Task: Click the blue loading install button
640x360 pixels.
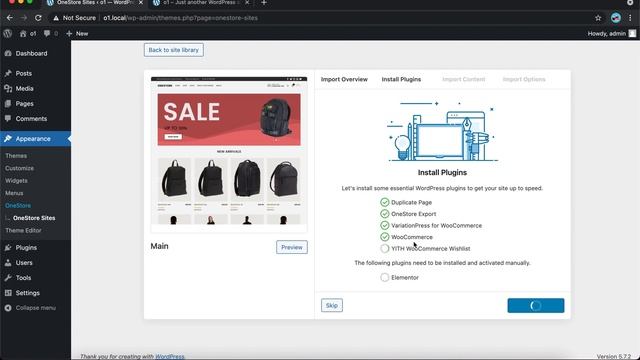Action: point(536,306)
